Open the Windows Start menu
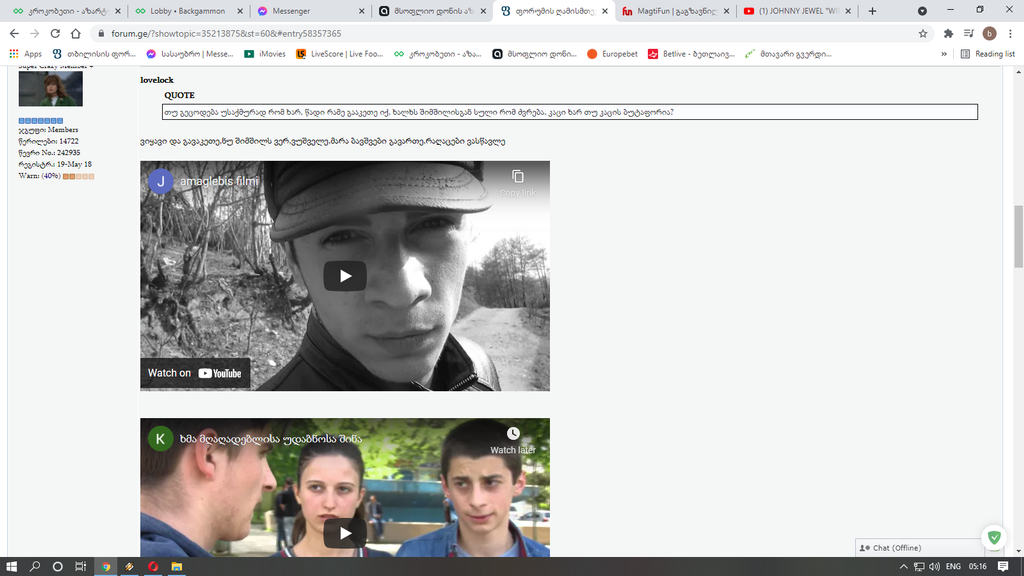Viewport: 1024px width, 576px height. [x=11, y=566]
